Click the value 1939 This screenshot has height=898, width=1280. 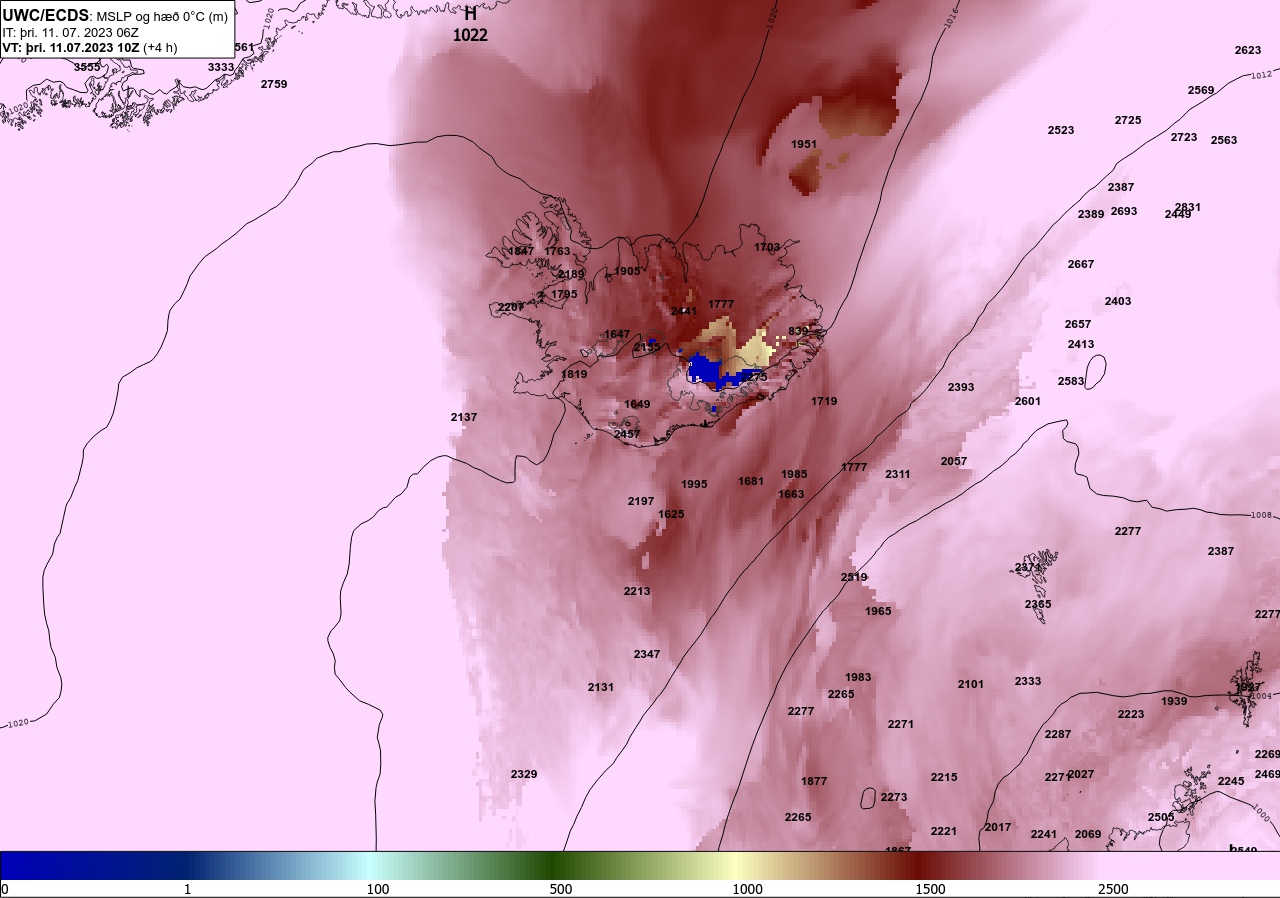coord(1174,701)
